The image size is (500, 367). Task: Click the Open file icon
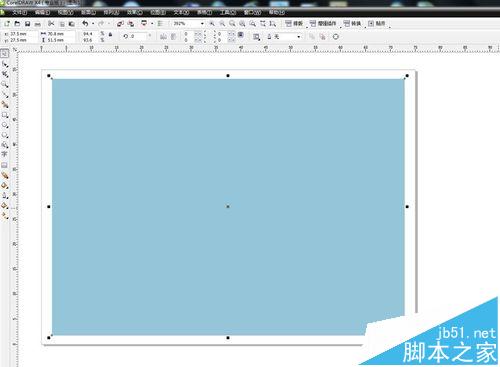tap(17, 24)
